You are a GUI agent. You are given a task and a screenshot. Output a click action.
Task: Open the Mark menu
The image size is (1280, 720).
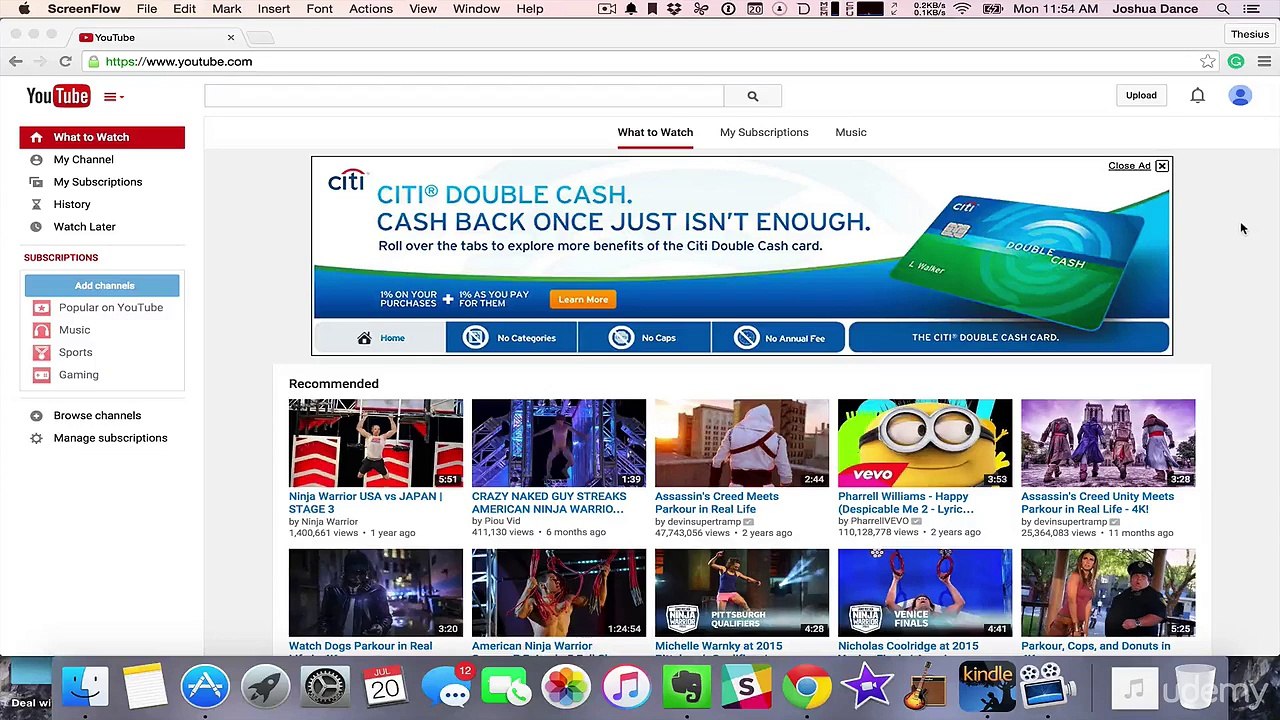click(227, 9)
